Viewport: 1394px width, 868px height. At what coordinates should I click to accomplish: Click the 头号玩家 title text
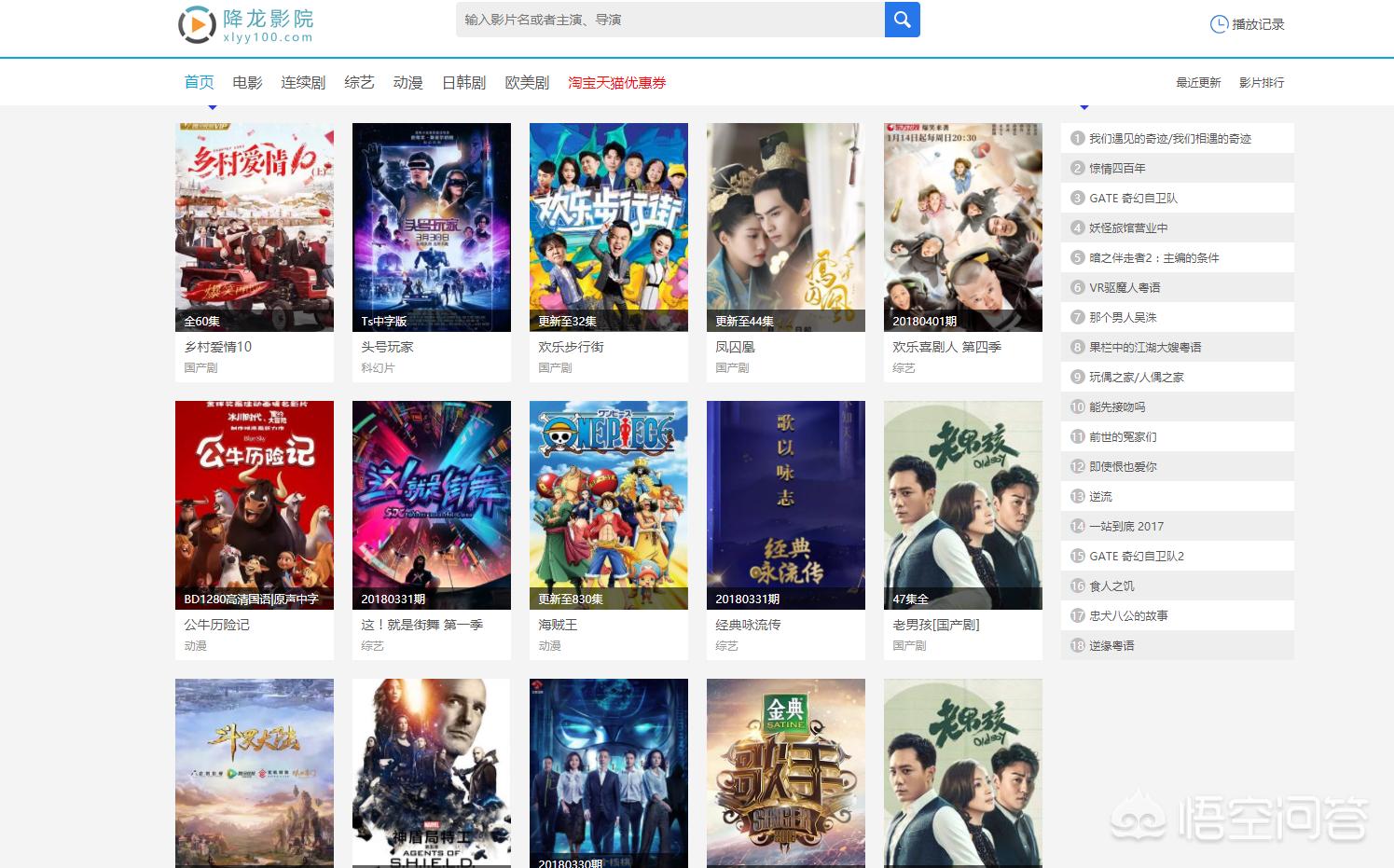tap(387, 347)
